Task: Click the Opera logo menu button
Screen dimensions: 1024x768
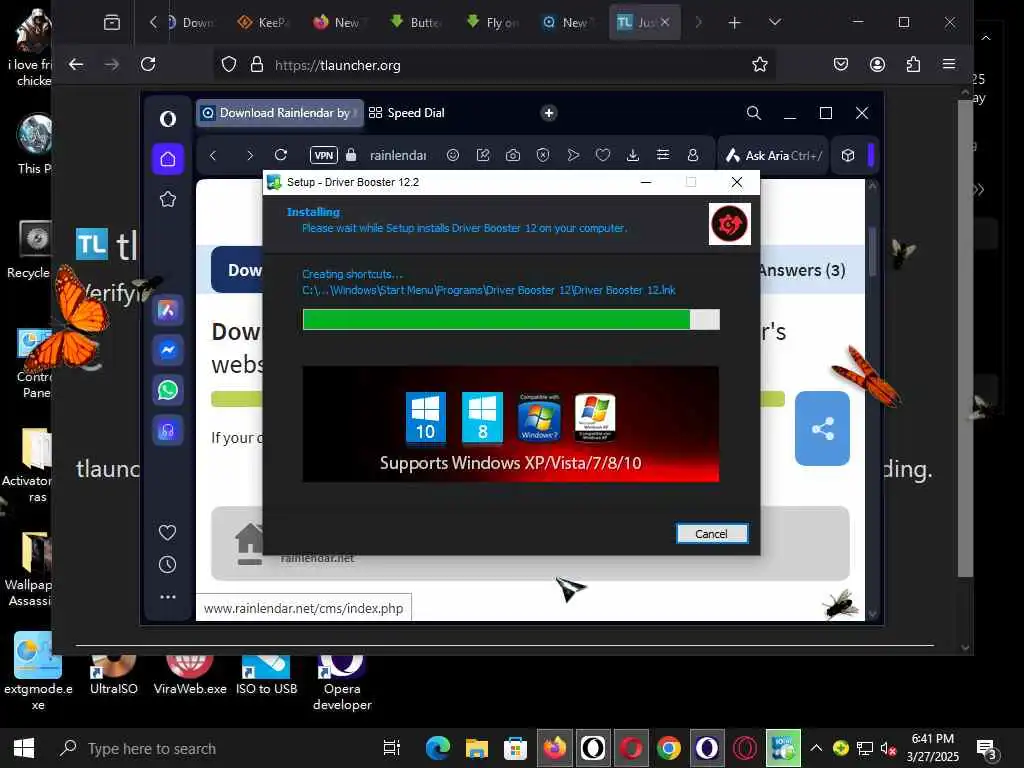Action: (x=168, y=119)
